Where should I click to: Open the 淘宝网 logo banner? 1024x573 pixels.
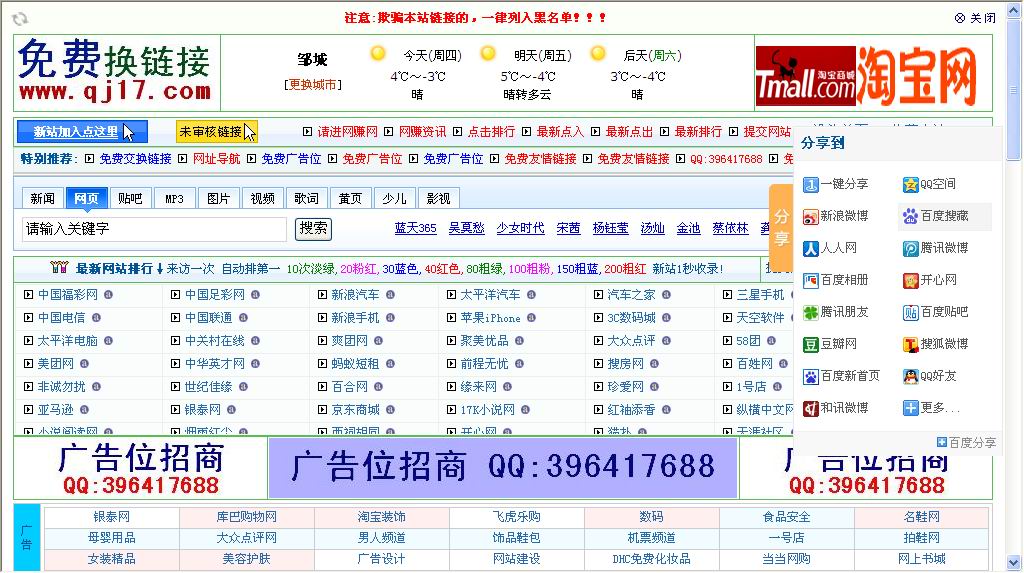pyautogui.click(x=916, y=76)
